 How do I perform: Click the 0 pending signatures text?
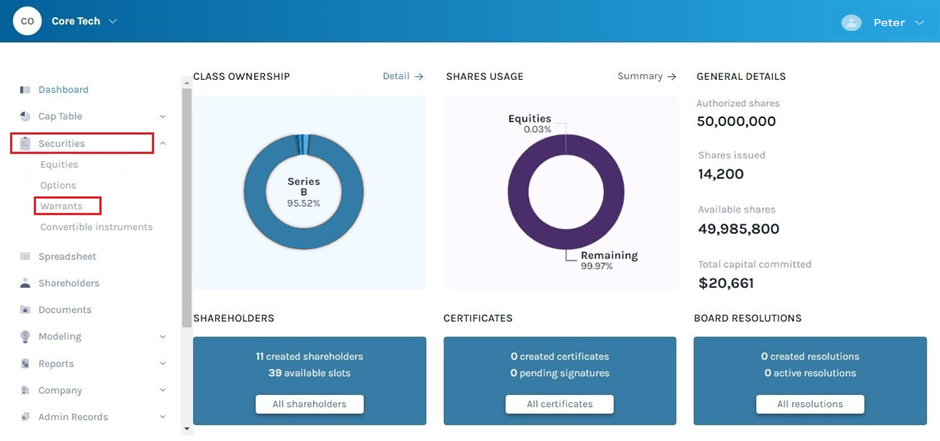pos(559,373)
